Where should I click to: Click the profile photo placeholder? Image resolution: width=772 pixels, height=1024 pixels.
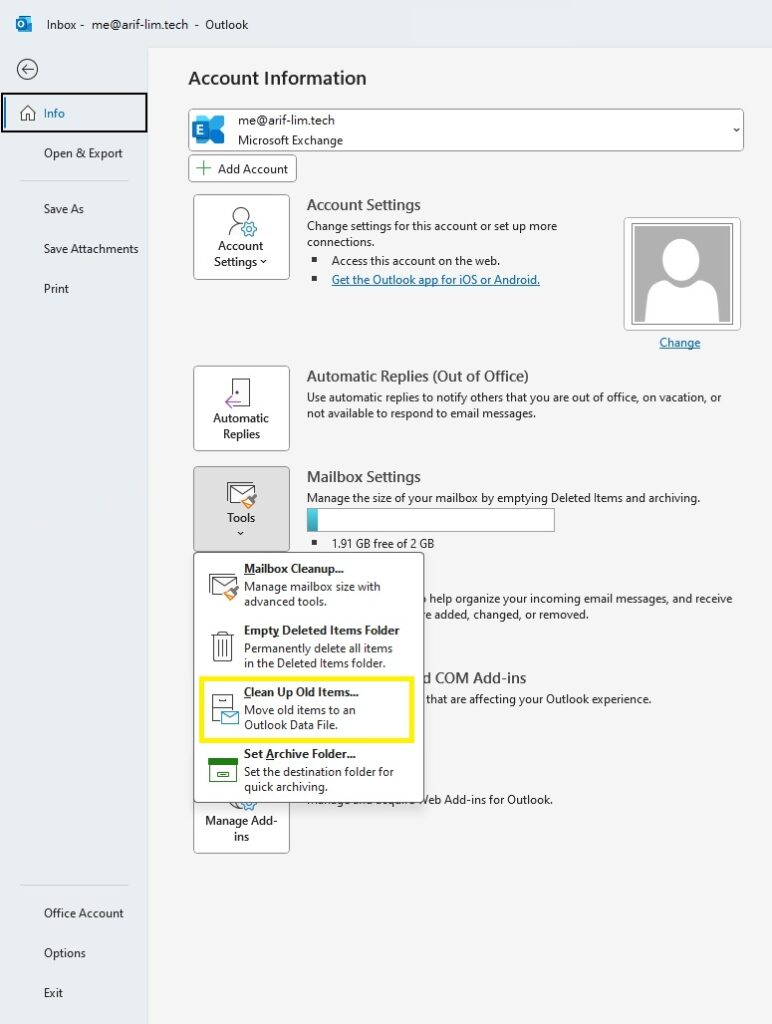click(682, 273)
